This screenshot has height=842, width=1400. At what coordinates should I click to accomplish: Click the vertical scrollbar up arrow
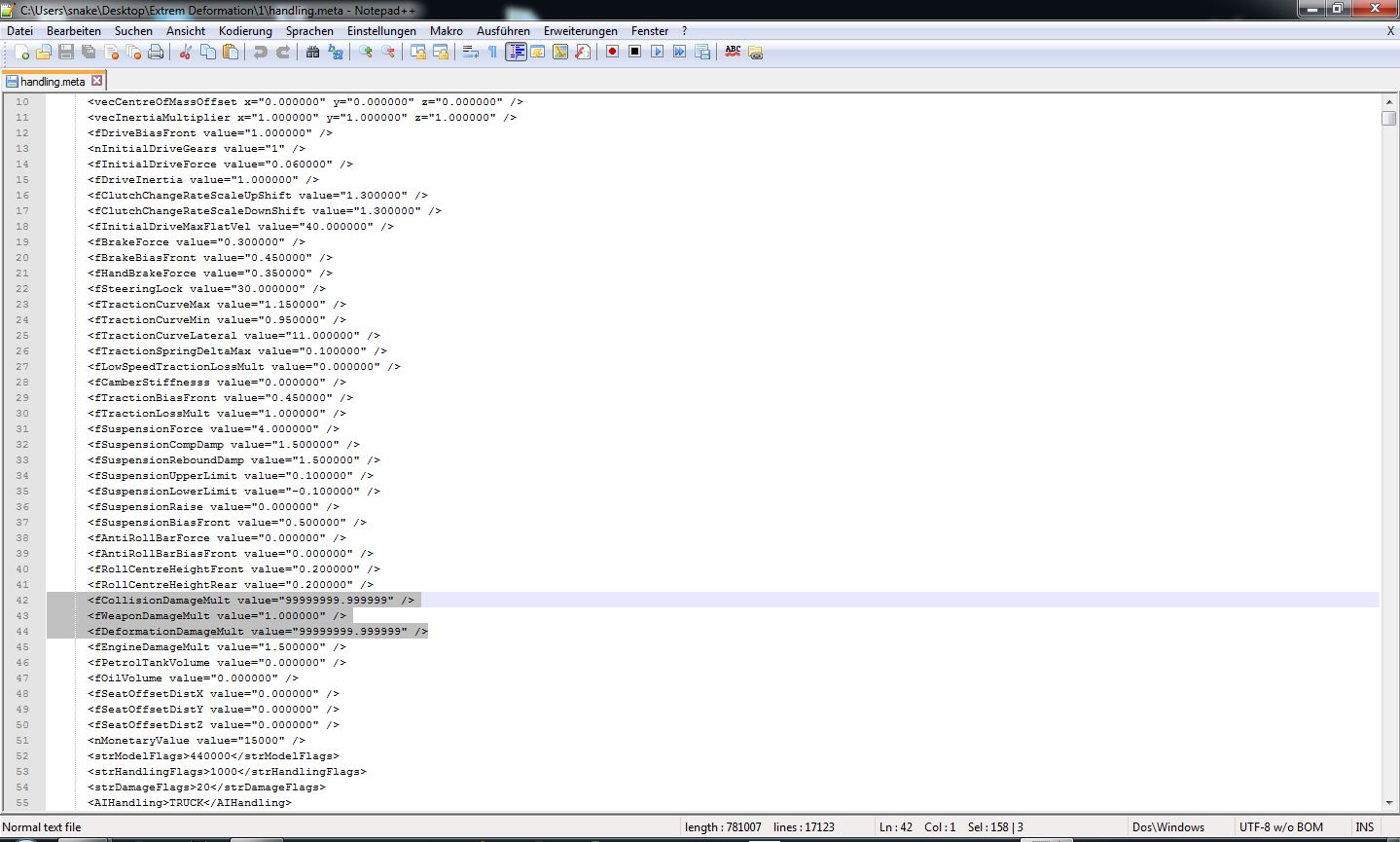pyautogui.click(x=1388, y=102)
